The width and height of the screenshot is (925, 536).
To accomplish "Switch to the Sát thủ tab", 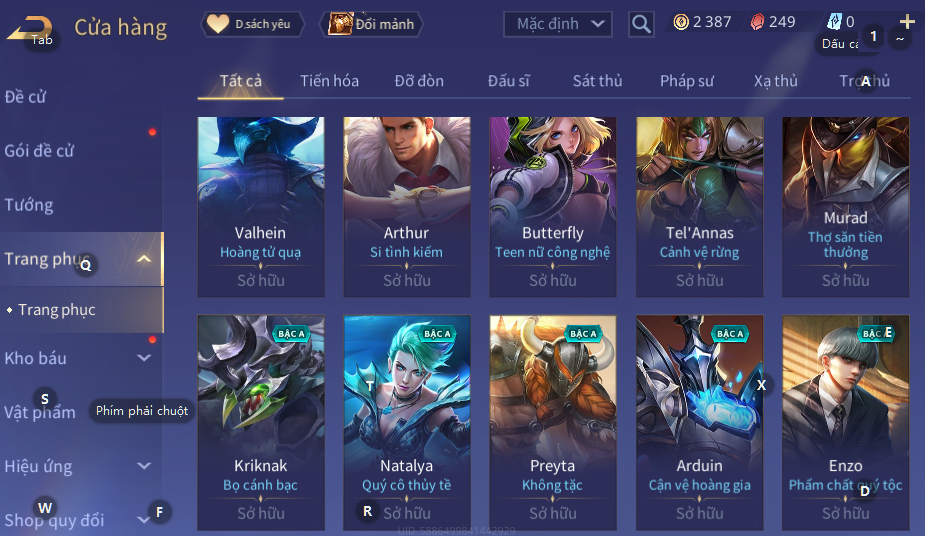I will [597, 81].
